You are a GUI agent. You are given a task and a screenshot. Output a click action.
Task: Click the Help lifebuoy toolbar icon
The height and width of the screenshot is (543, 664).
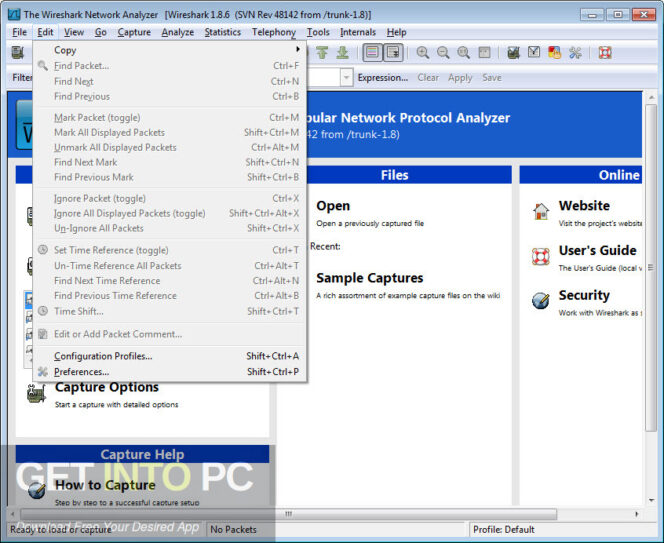pos(605,53)
